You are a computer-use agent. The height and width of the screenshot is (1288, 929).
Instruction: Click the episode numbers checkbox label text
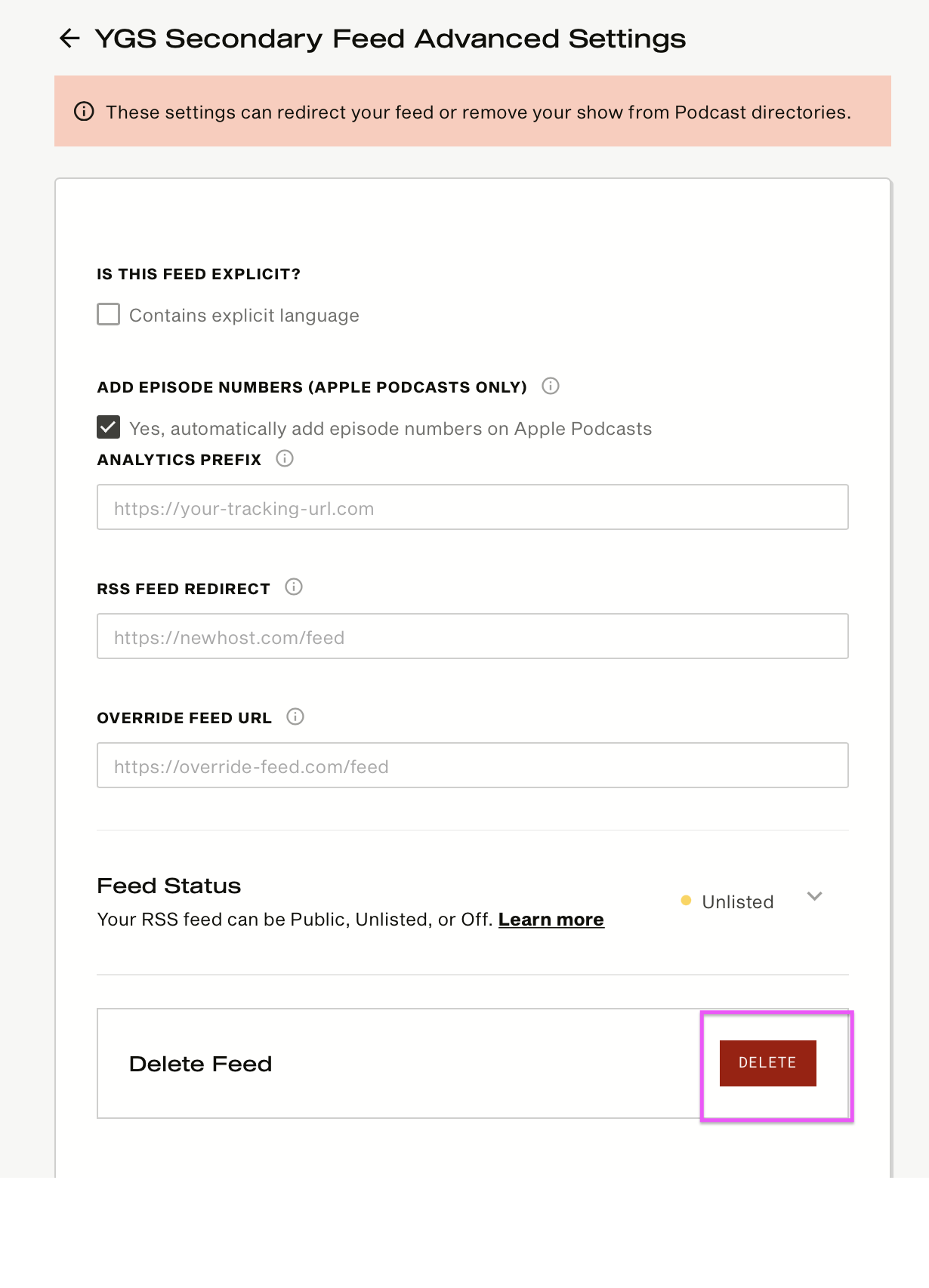[390, 429]
